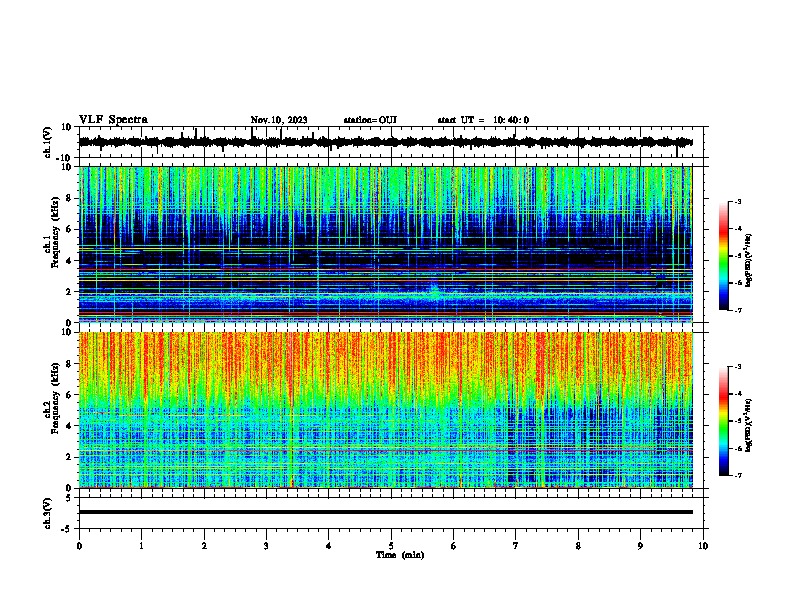This screenshot has height=612, width=792.
Task: Click the ch.2 "Frequency (kHz)" axis label
Action: (x=55, y=398)
